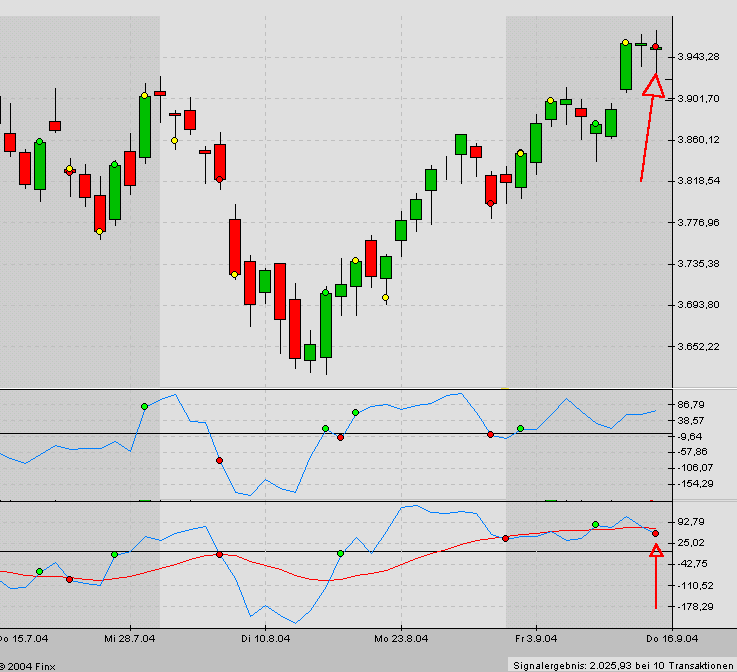
Task: Select leftmost red dot in middle oscillator panel
Action: tap(219, 460)
